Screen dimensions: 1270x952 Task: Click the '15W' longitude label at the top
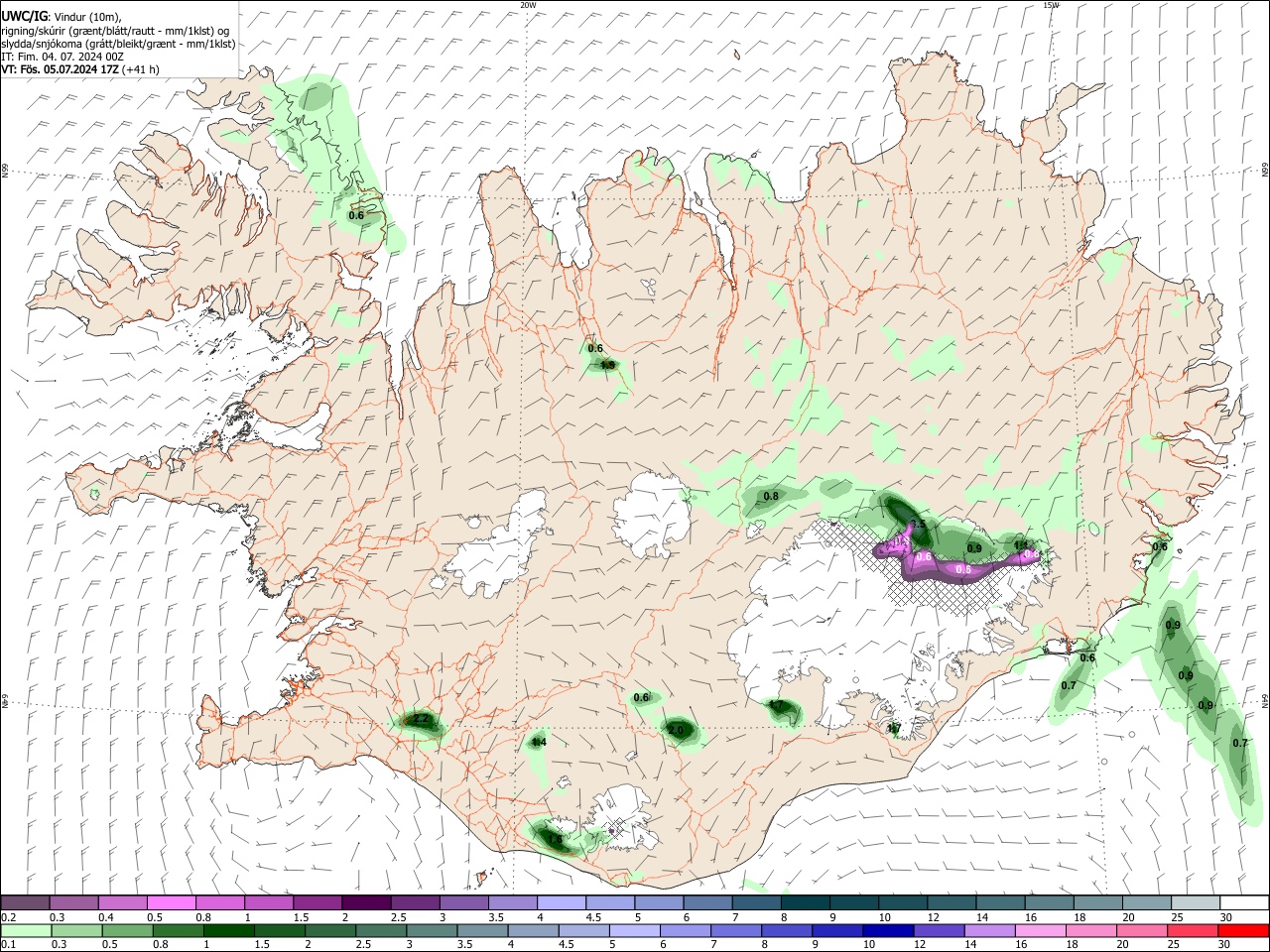(1051, 5)
